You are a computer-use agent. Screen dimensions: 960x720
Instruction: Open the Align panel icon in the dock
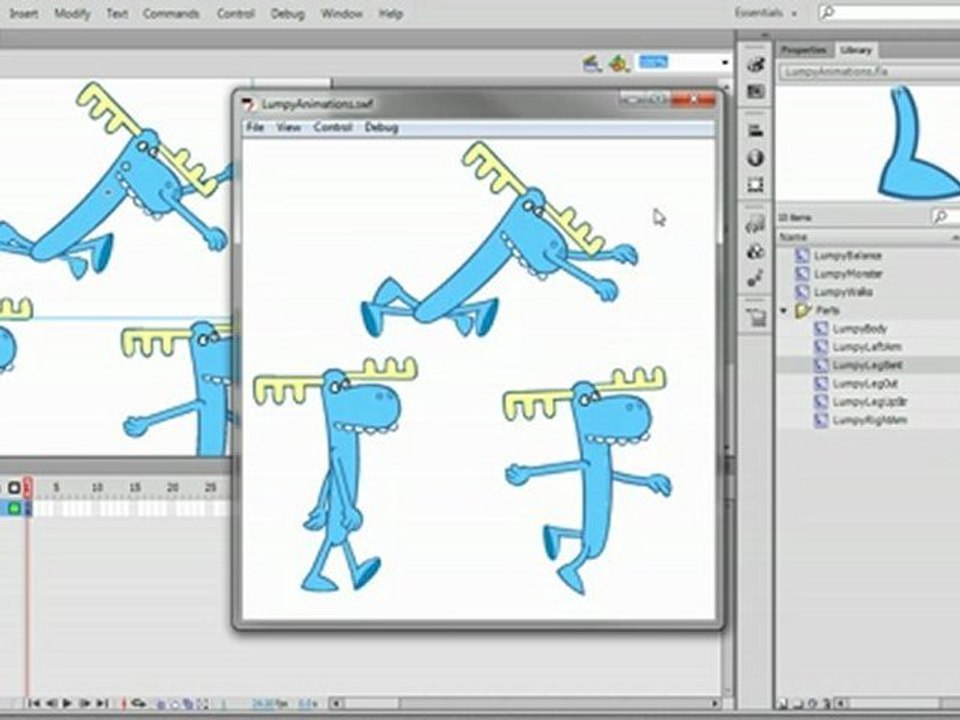tap(756, 130)
